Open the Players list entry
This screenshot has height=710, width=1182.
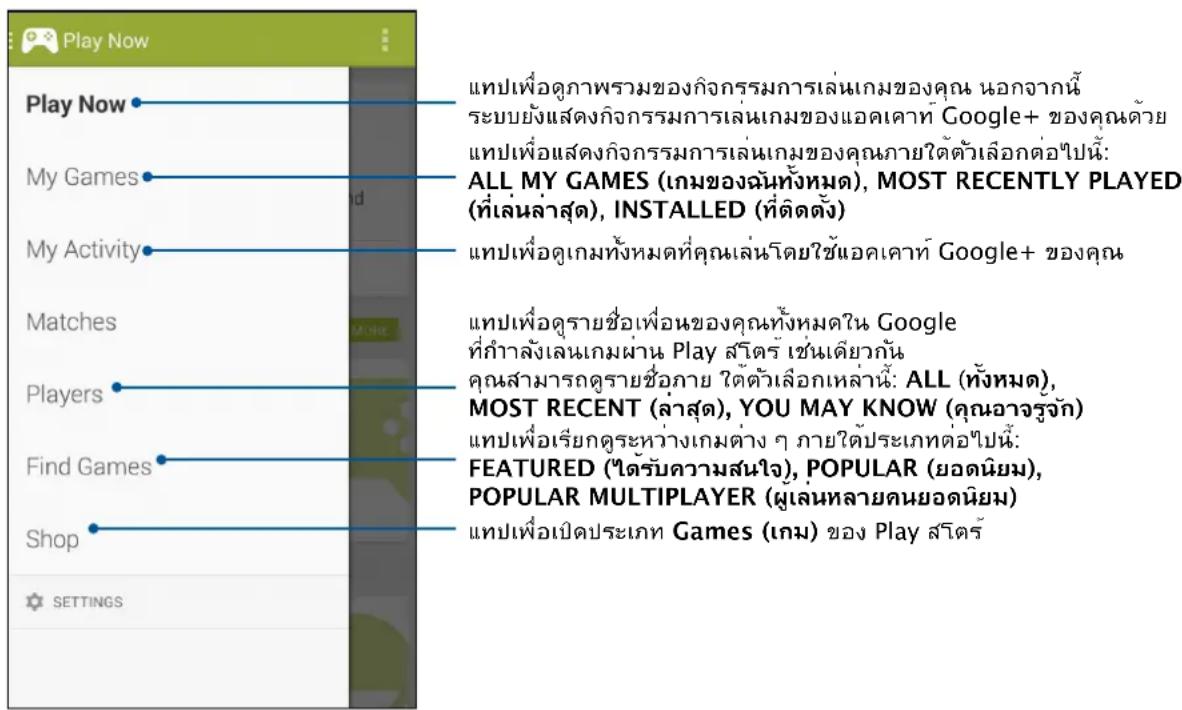tap(64, 394)
